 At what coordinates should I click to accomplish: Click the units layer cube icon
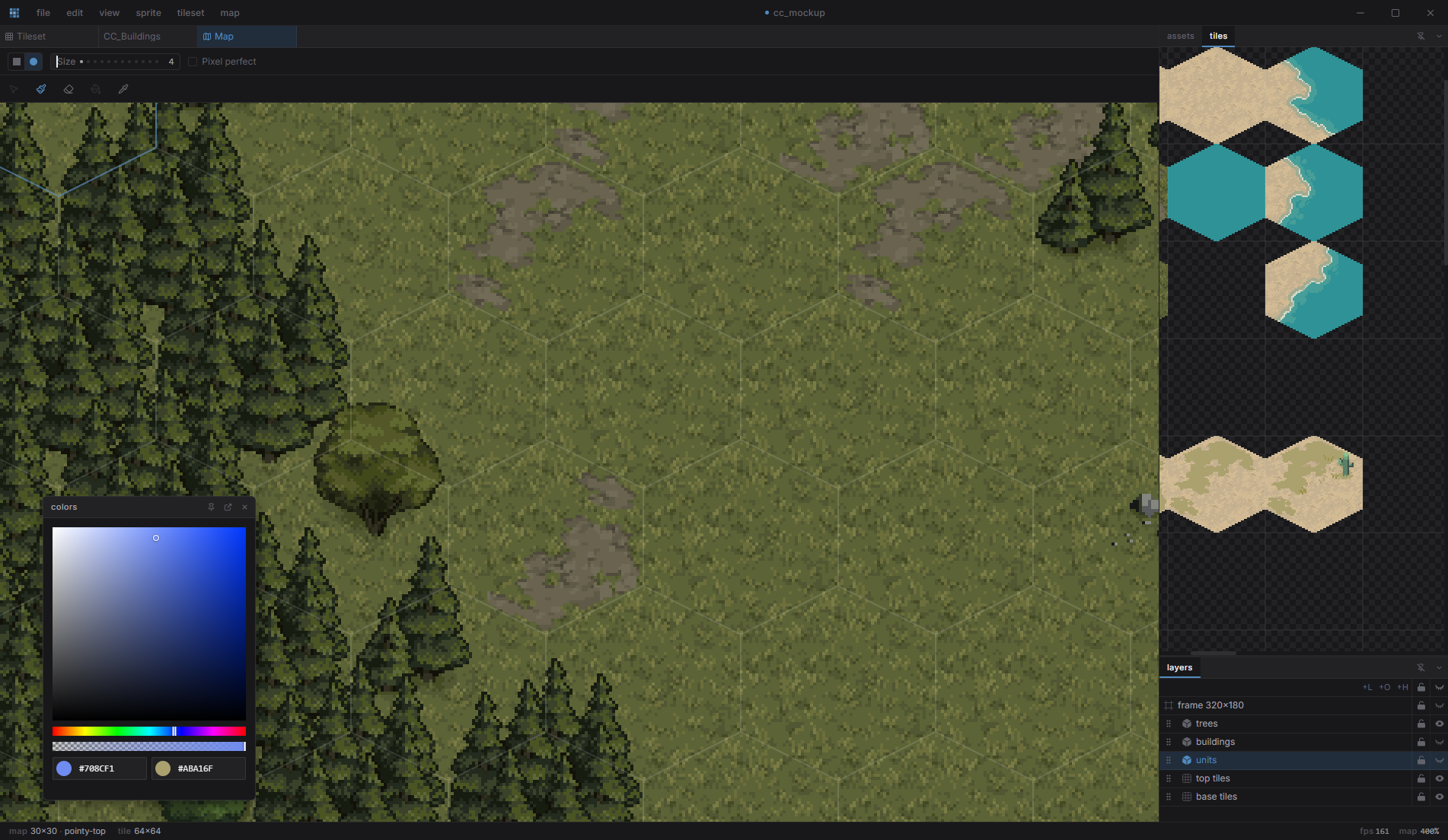point(1186,760)
